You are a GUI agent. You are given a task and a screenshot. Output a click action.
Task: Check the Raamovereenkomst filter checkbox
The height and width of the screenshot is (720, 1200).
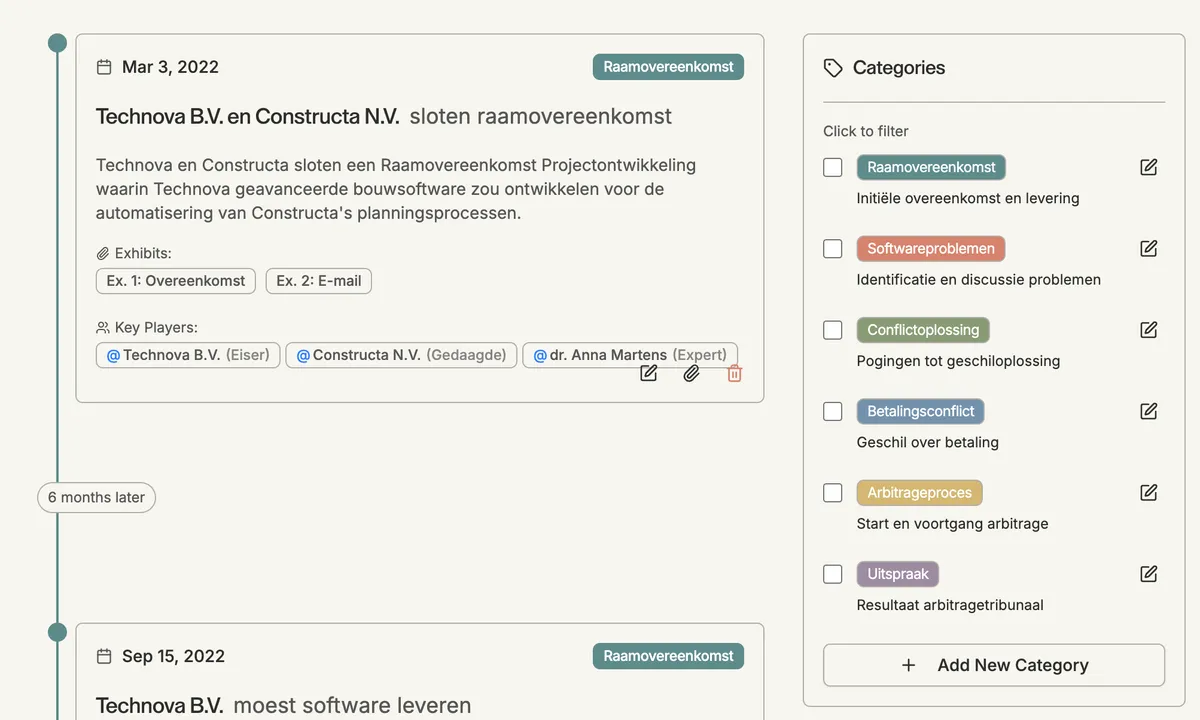[x=833, y=167]
